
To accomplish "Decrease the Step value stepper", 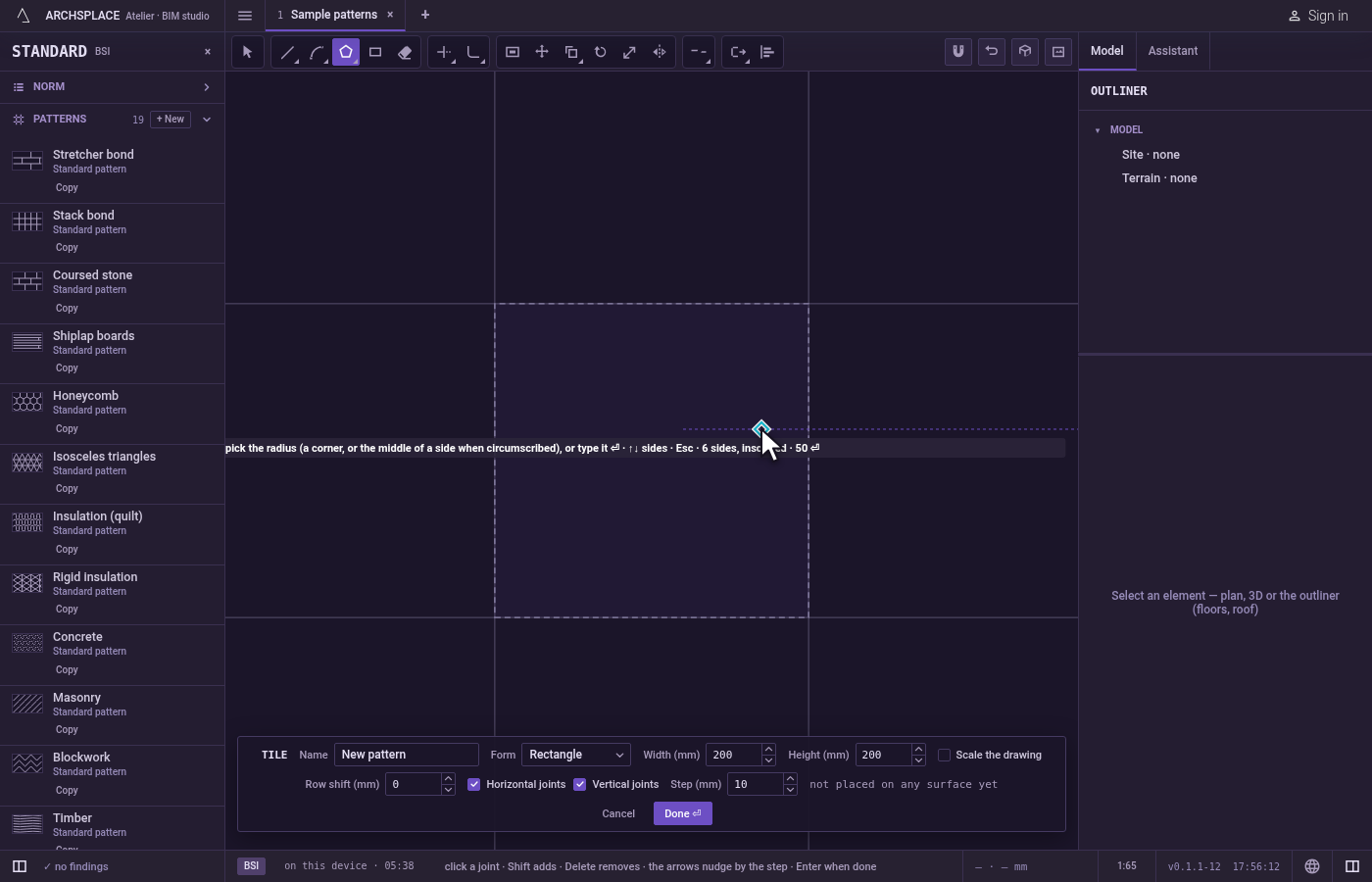I will (790, 790).
